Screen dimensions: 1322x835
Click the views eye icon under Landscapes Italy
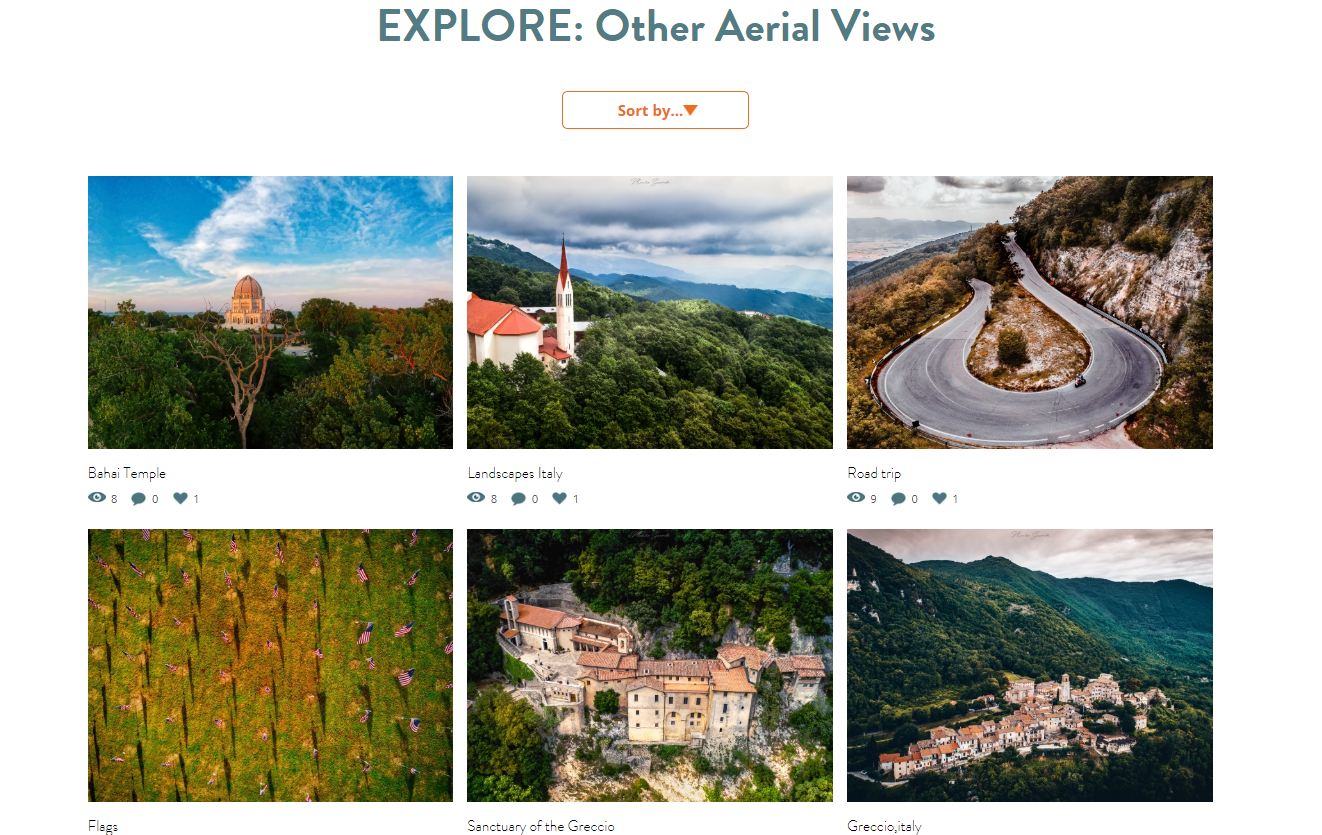click(476, 497)
